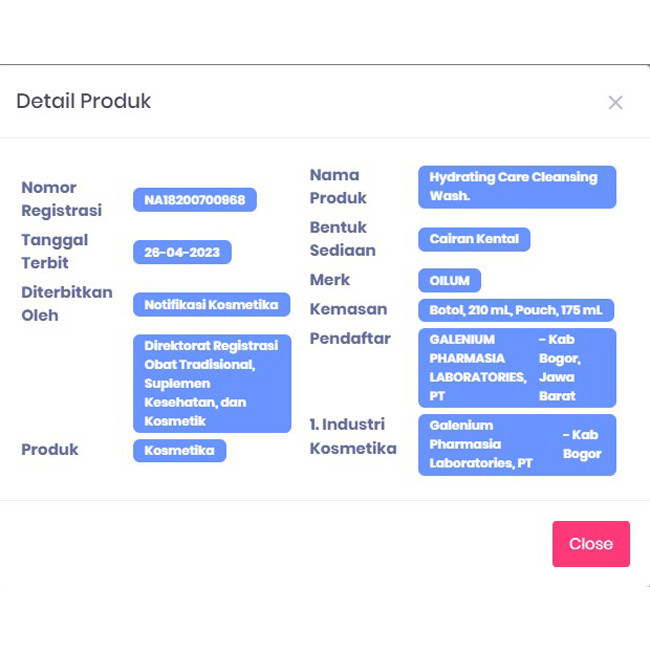Viewport: 650px width, 650px height.
Task: Close the Detail Produk dialog with X
Action: point(615,102)
